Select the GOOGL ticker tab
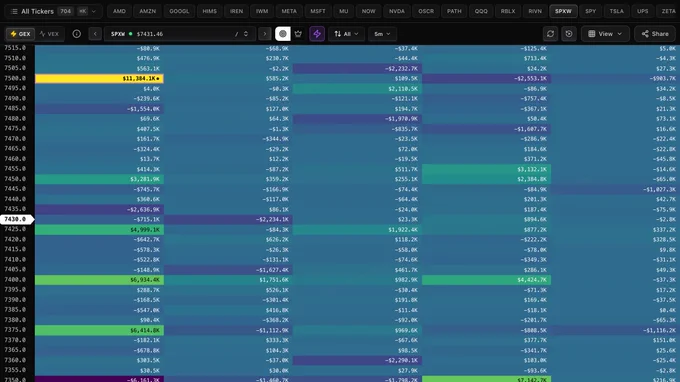Viewport: 680px width, 382px height. tap(179, 11)
